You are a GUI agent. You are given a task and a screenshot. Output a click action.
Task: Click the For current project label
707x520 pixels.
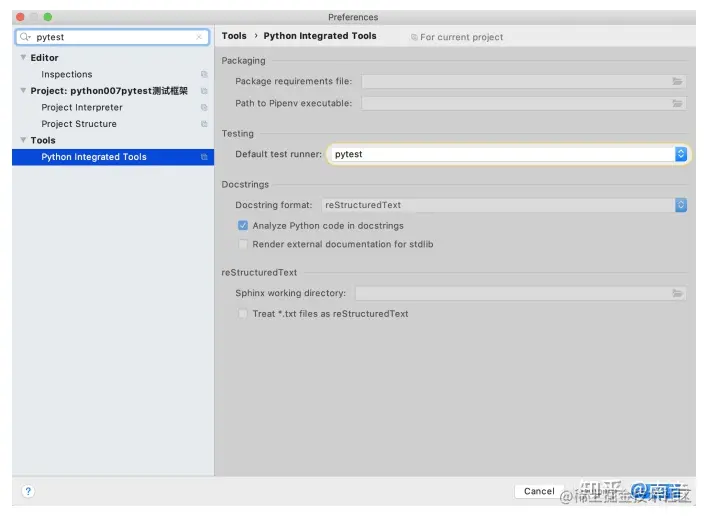coord(461,37)
